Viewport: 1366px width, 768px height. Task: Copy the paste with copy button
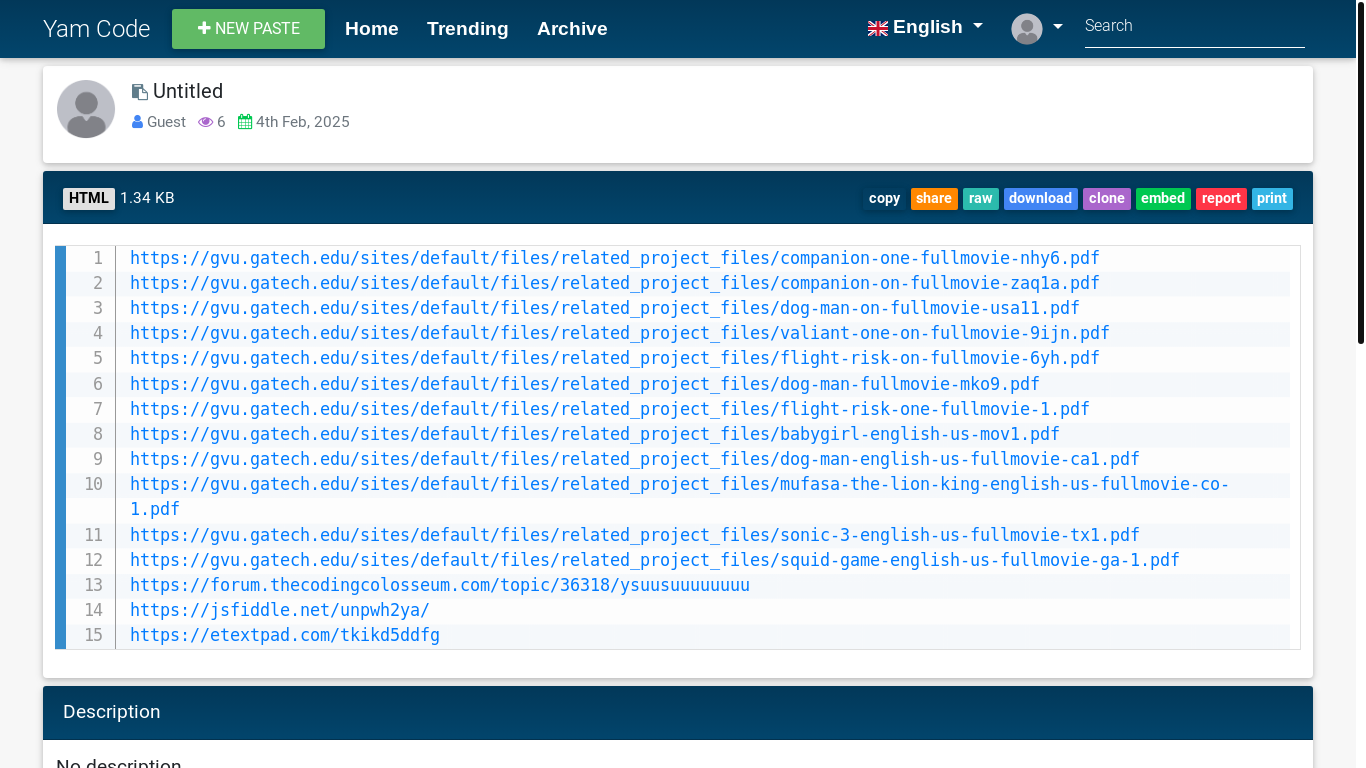click(884, 199)
